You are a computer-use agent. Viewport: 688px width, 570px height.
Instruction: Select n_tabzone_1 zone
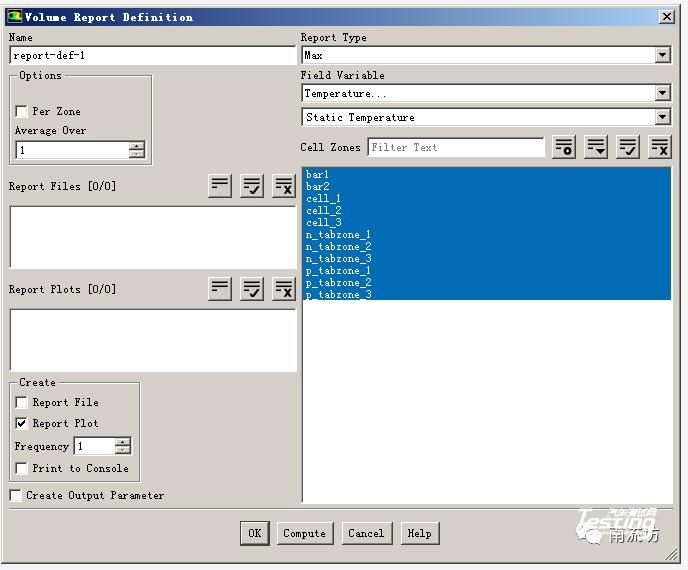pyautogui.click(x=487, y=234)
